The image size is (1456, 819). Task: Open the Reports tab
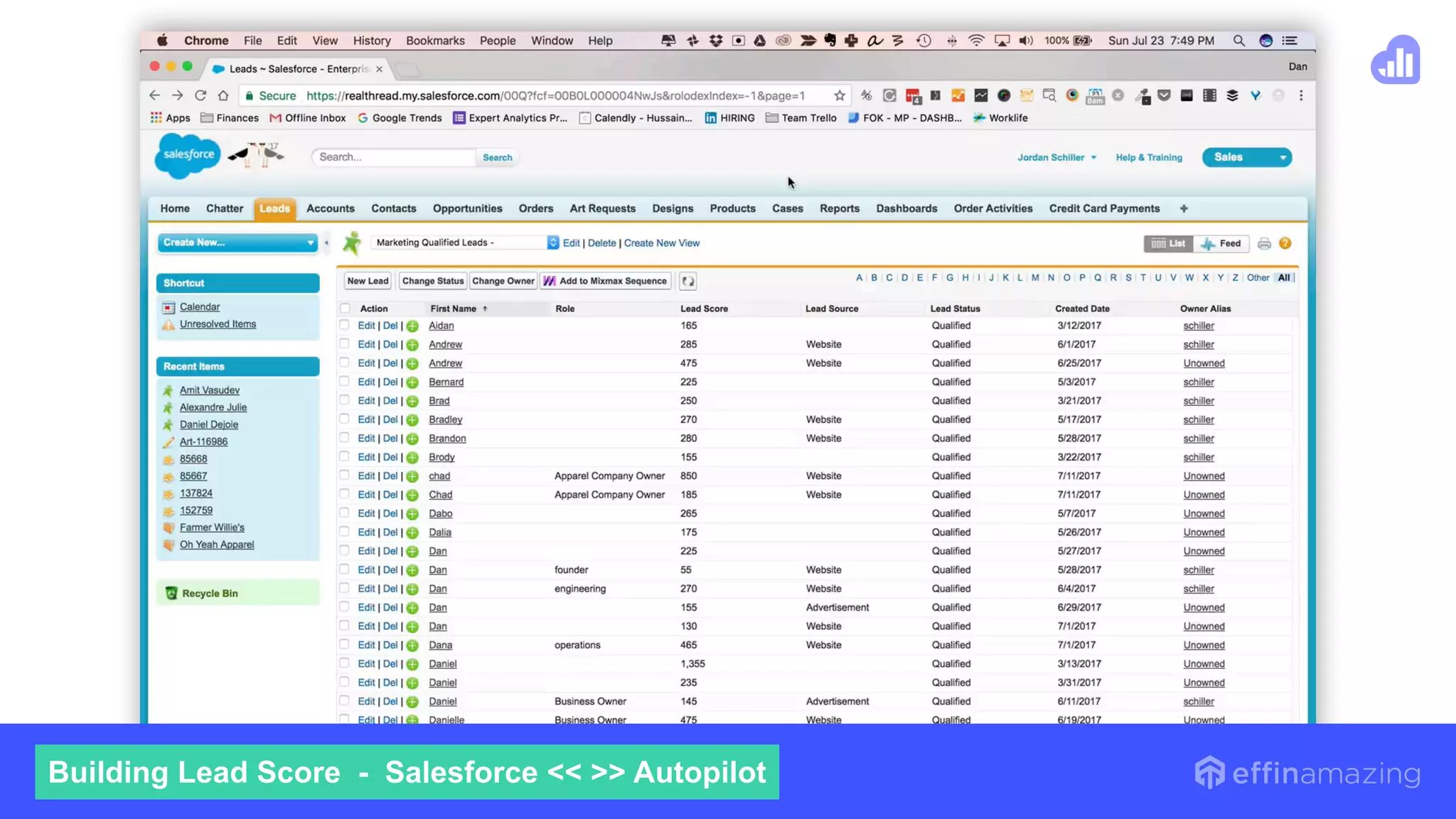(839, 208)
